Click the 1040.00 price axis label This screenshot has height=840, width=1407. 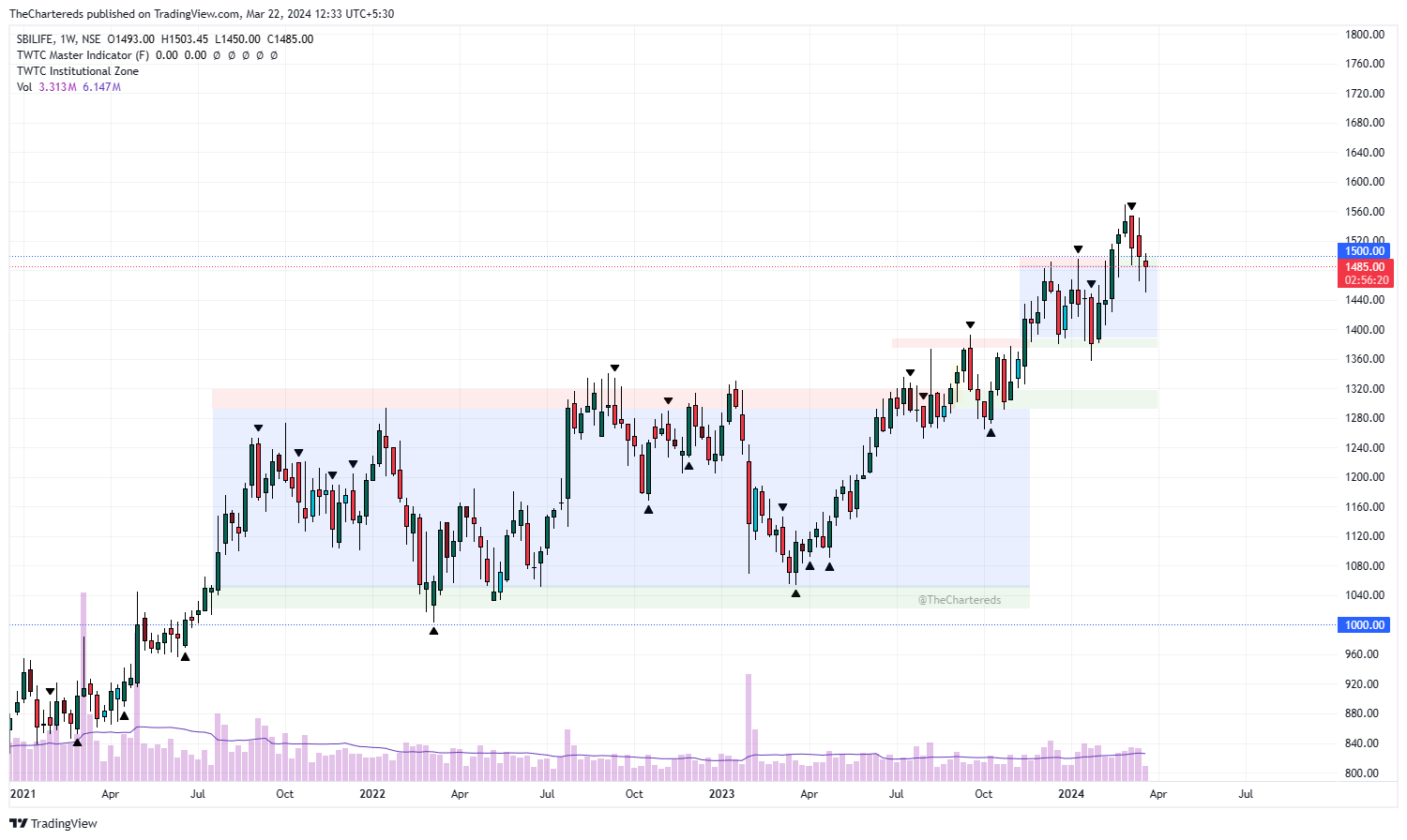pyautogui.click(x=1365, y=595)
